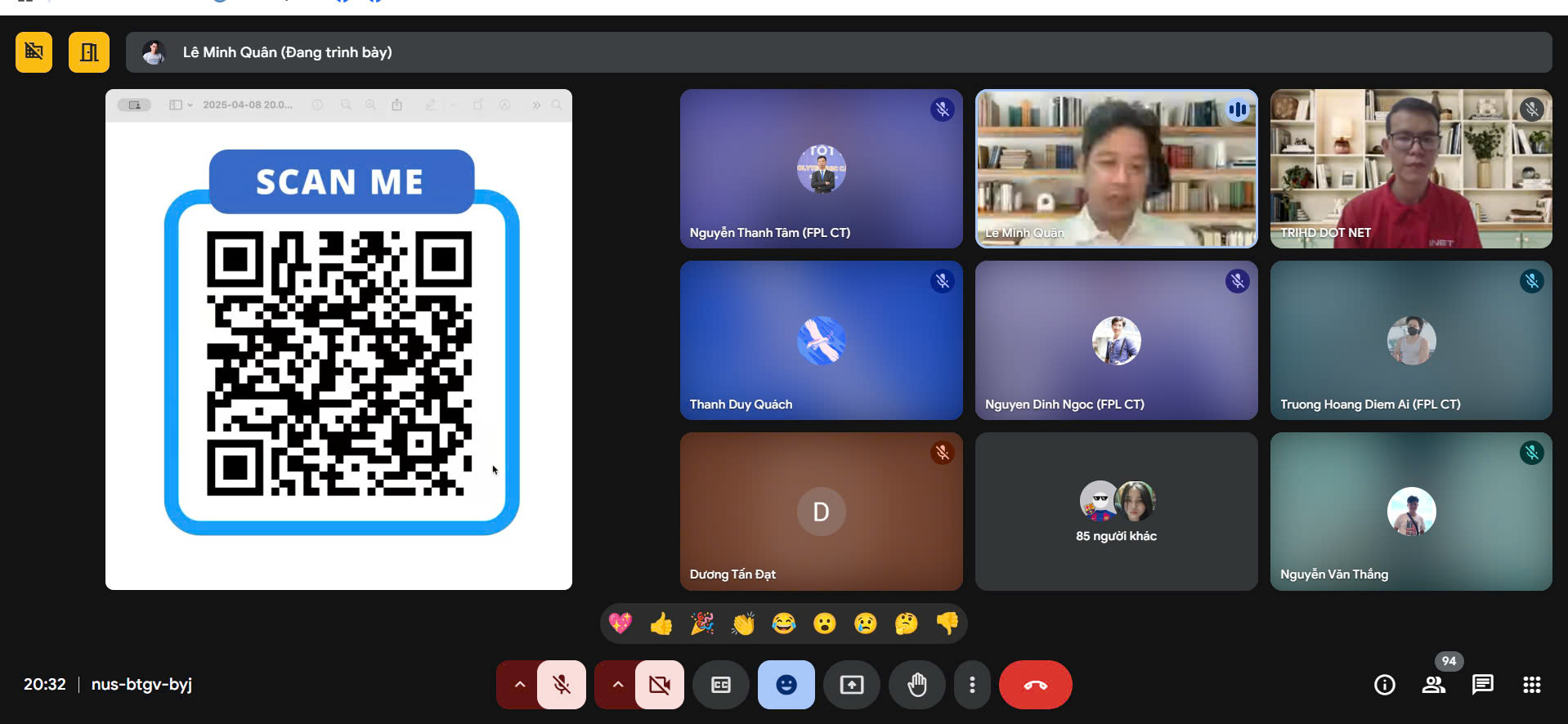Toggle the raise hand button
The height and width of the screenshot is (724, 1568).
coord(917,685)
